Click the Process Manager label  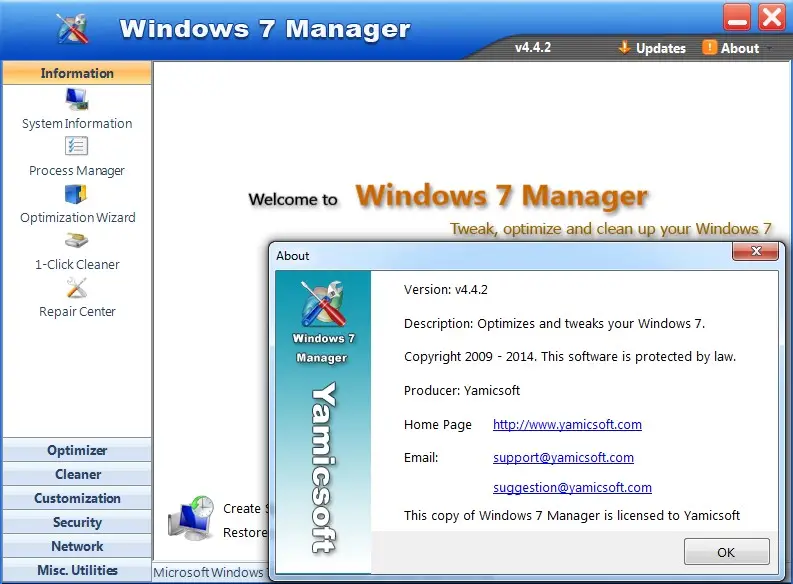click(76, 170)
